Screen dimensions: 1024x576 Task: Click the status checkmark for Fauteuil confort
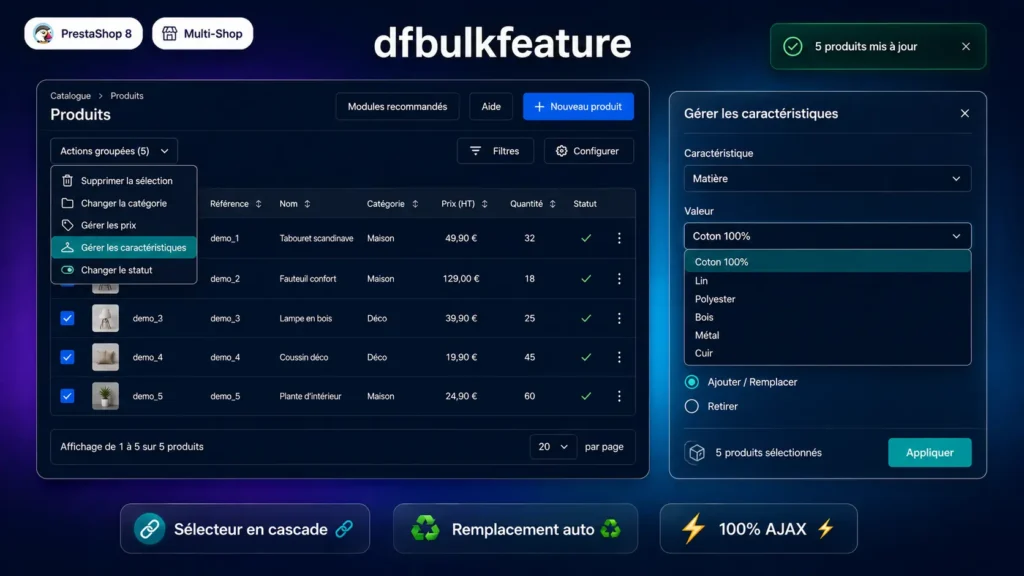[586, 279]
